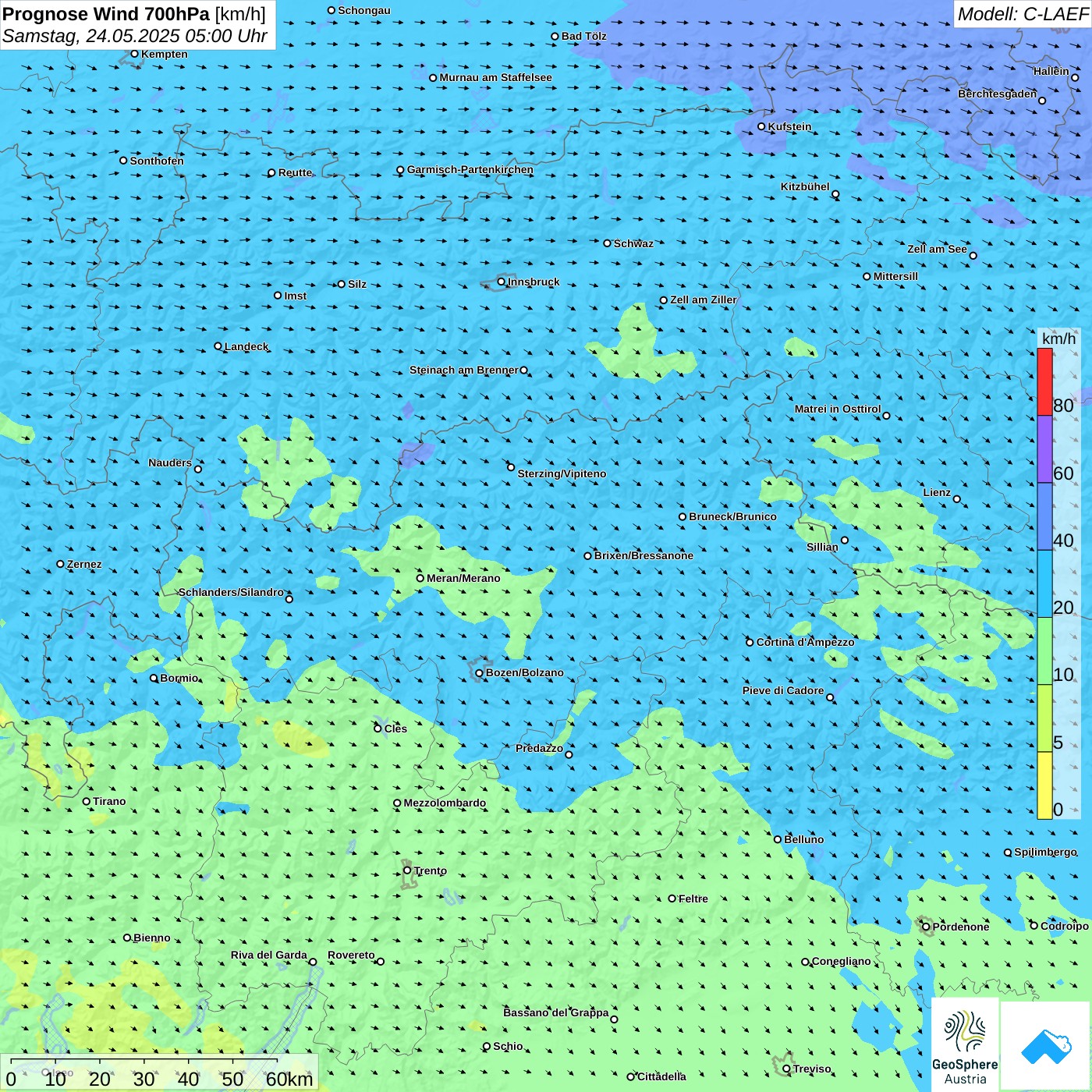The height and width of the screenshot is (1092, 1092).
Task: Click the 'Riva del Garda' label
Action: [269, 955]
